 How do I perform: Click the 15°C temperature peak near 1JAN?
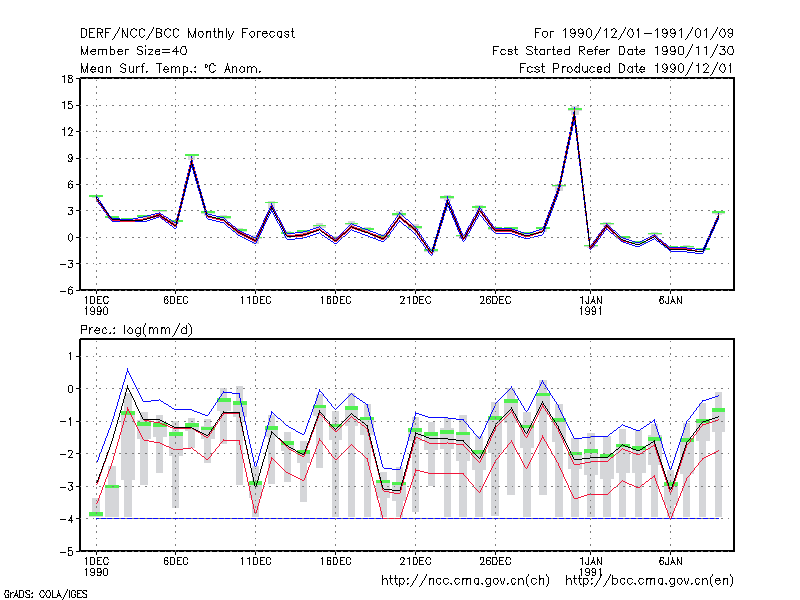coord(574,110)
